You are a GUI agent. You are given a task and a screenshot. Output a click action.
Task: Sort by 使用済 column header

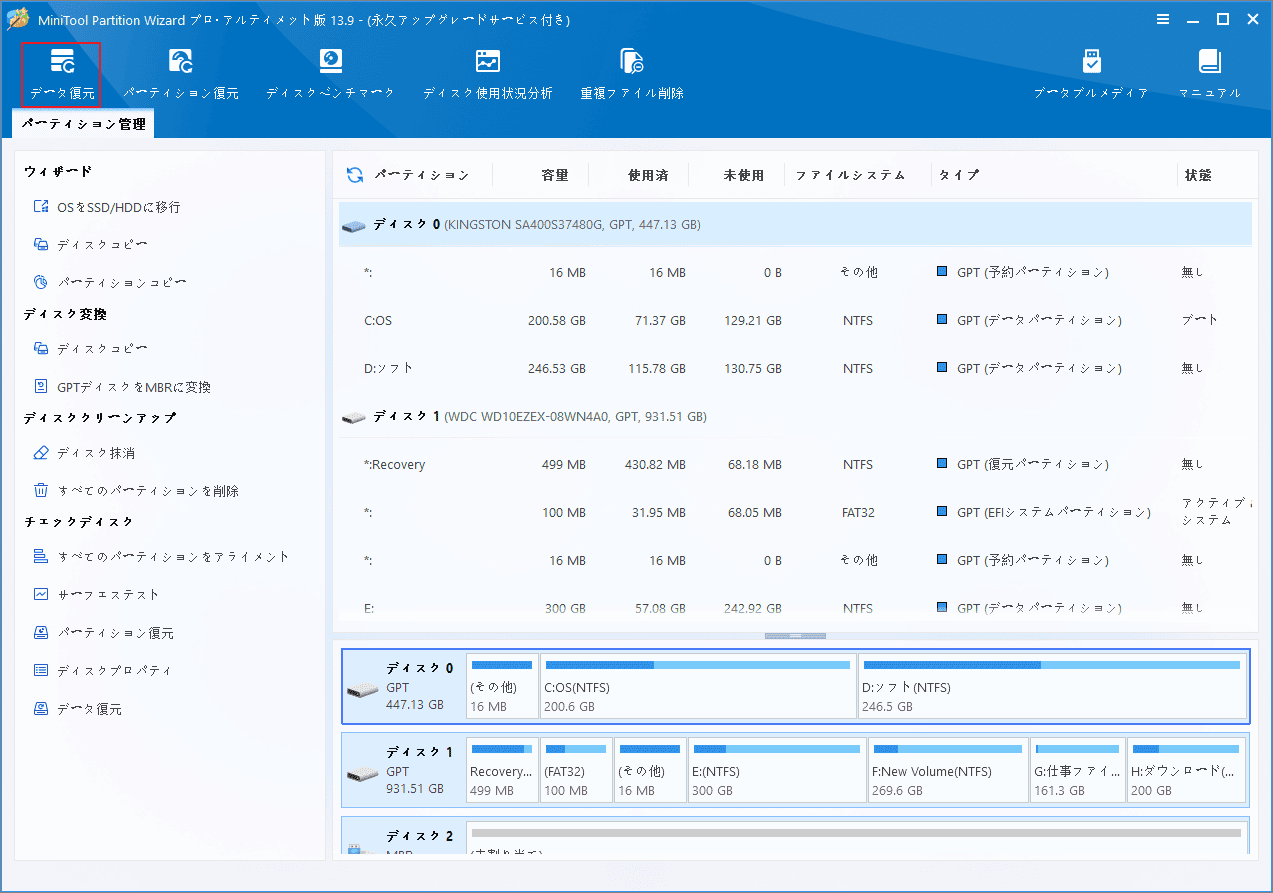[648, 175]
